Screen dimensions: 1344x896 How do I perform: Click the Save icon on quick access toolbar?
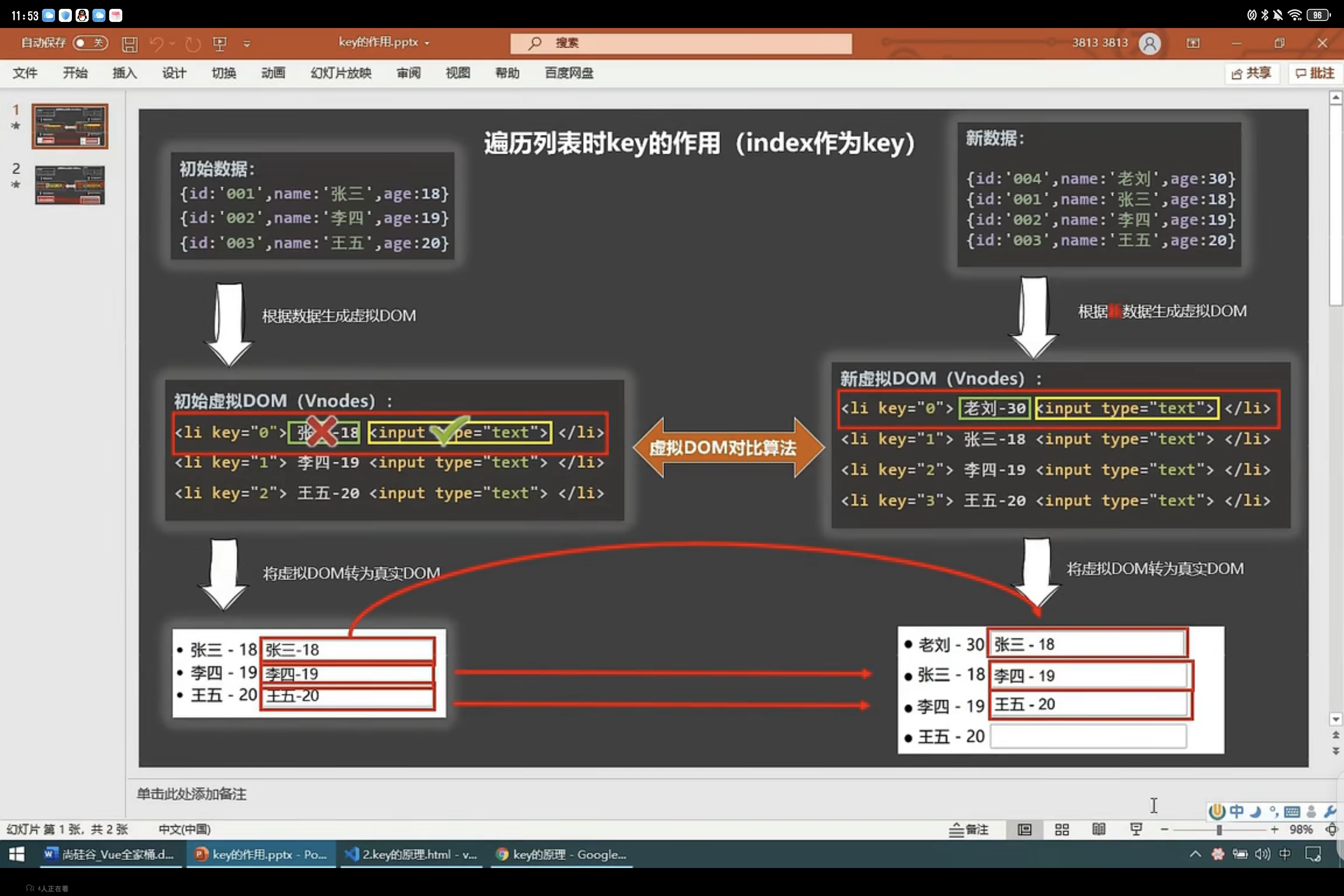tap(130, 43)
